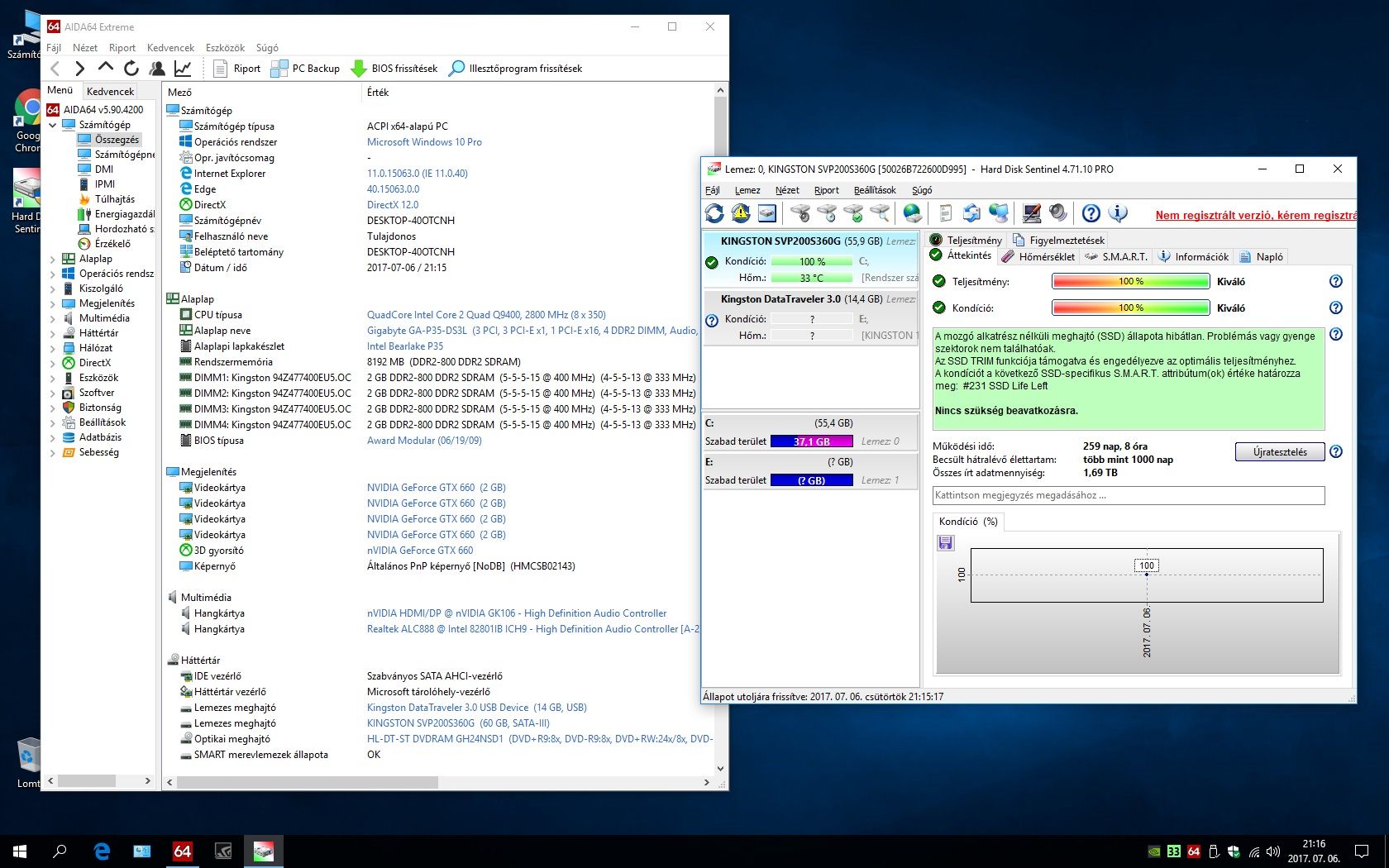Click the E: Szabad terület (? GB) bar
The image size is (1389, 868).
pos(811,480)
